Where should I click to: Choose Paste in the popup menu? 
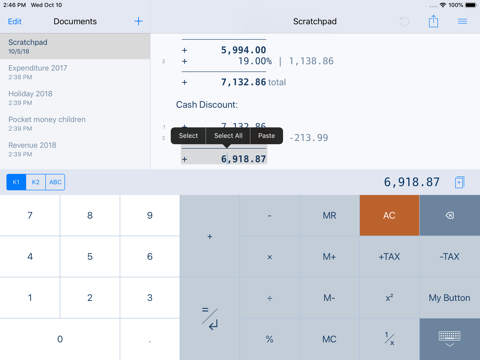pos(266,136)
